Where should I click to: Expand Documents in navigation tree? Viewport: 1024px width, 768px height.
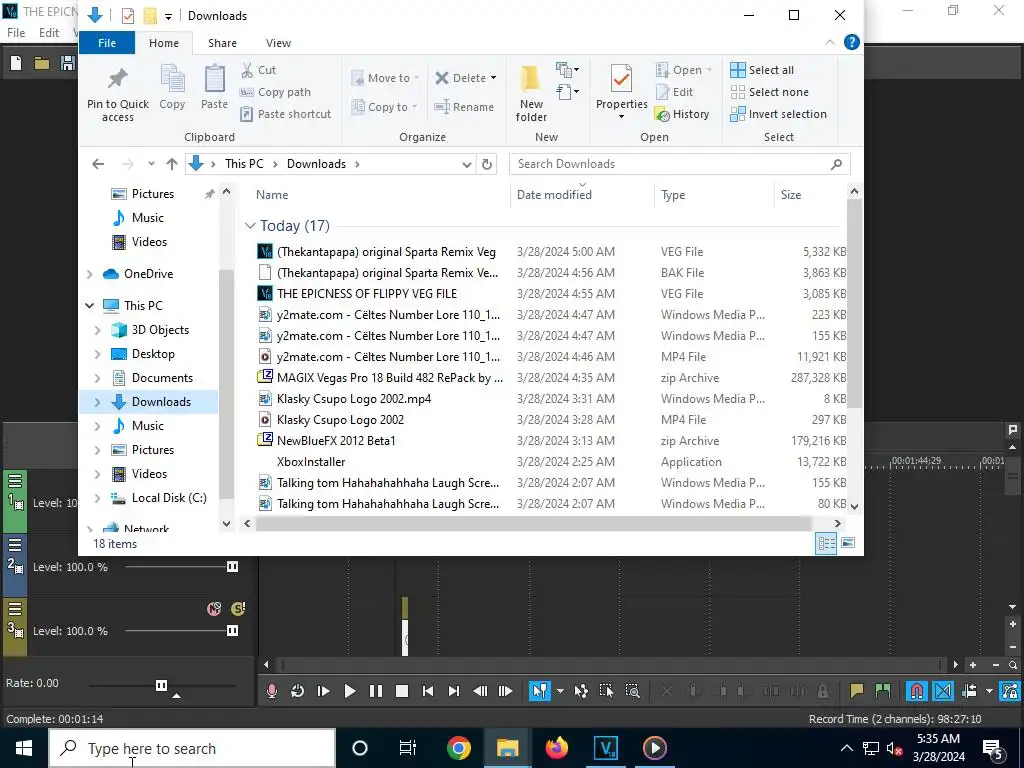[97, 378]
